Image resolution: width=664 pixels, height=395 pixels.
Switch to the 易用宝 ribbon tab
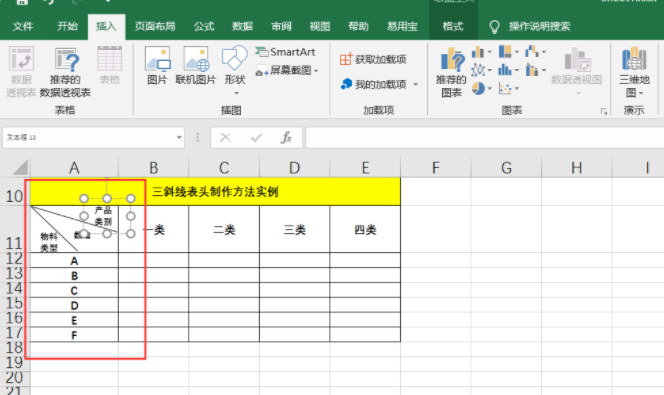402,26
